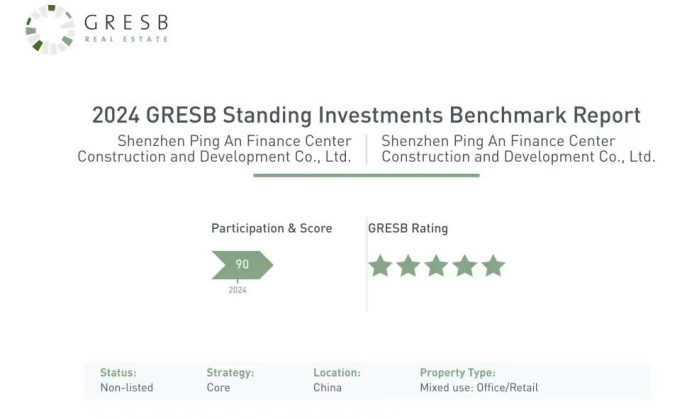Click the Non-listed status value
692x419 pixels.
[126, 387]
